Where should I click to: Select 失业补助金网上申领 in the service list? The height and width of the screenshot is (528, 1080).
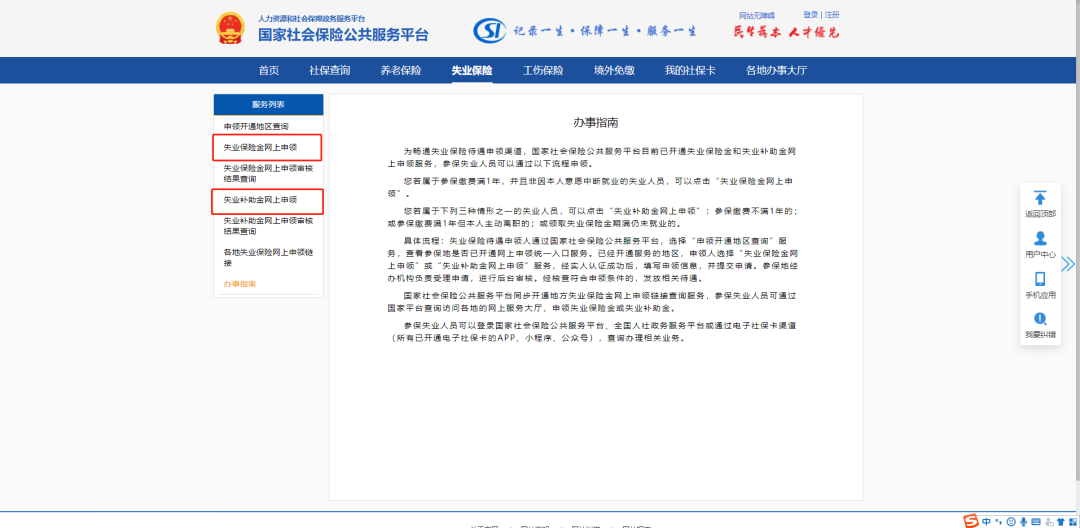260,200
